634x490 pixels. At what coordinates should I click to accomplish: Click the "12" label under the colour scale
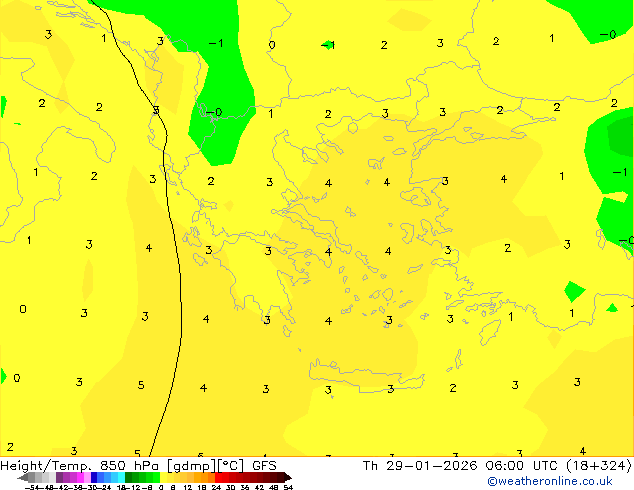(188, 488)
